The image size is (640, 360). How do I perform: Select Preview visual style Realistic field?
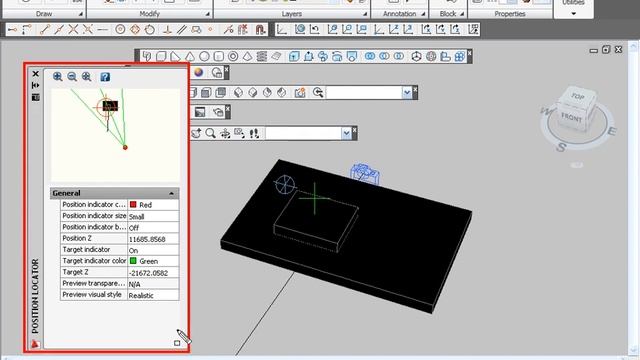tap(153, 295)
